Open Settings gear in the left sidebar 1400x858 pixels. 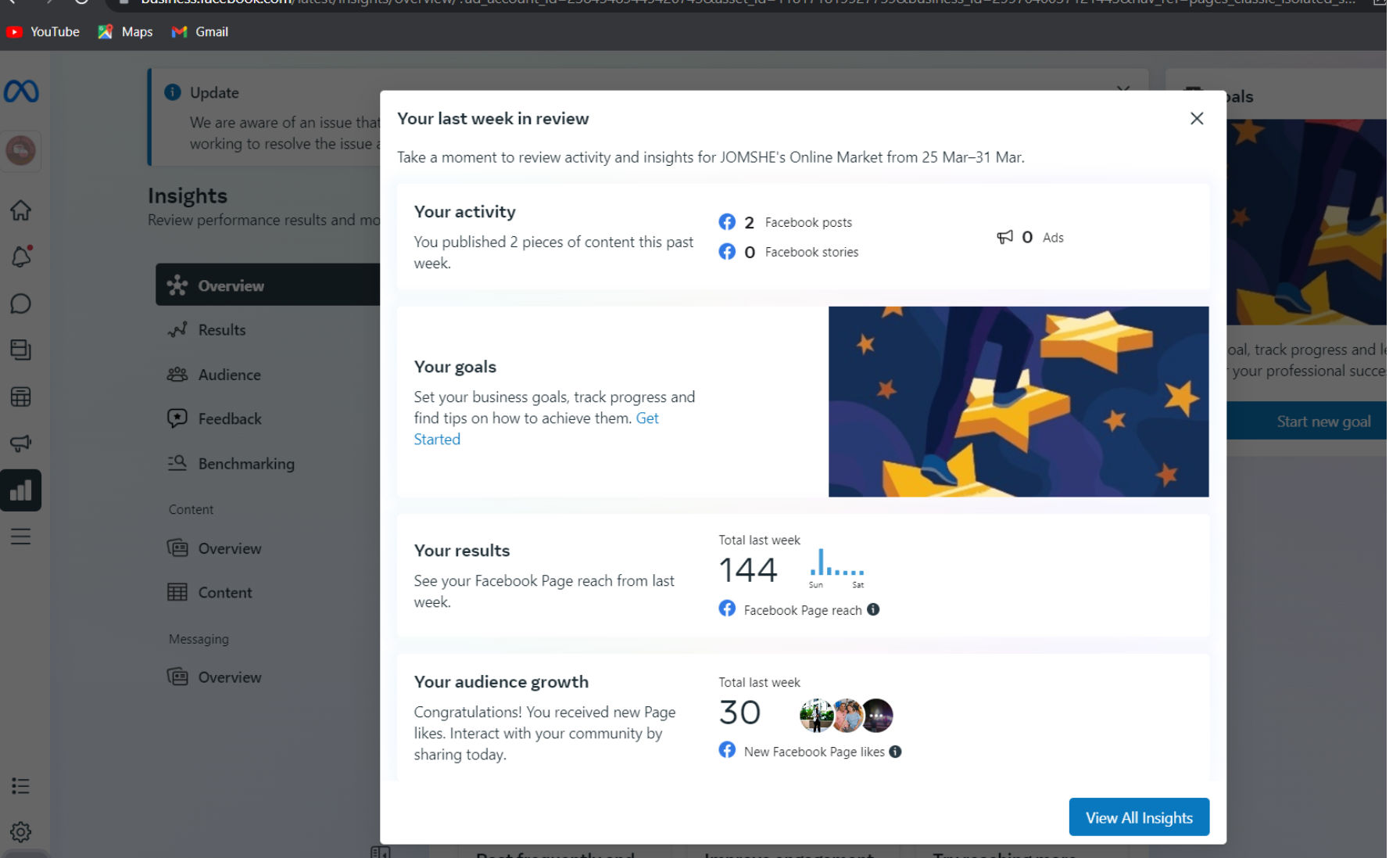pyautogui.click(x=21, y=832)
